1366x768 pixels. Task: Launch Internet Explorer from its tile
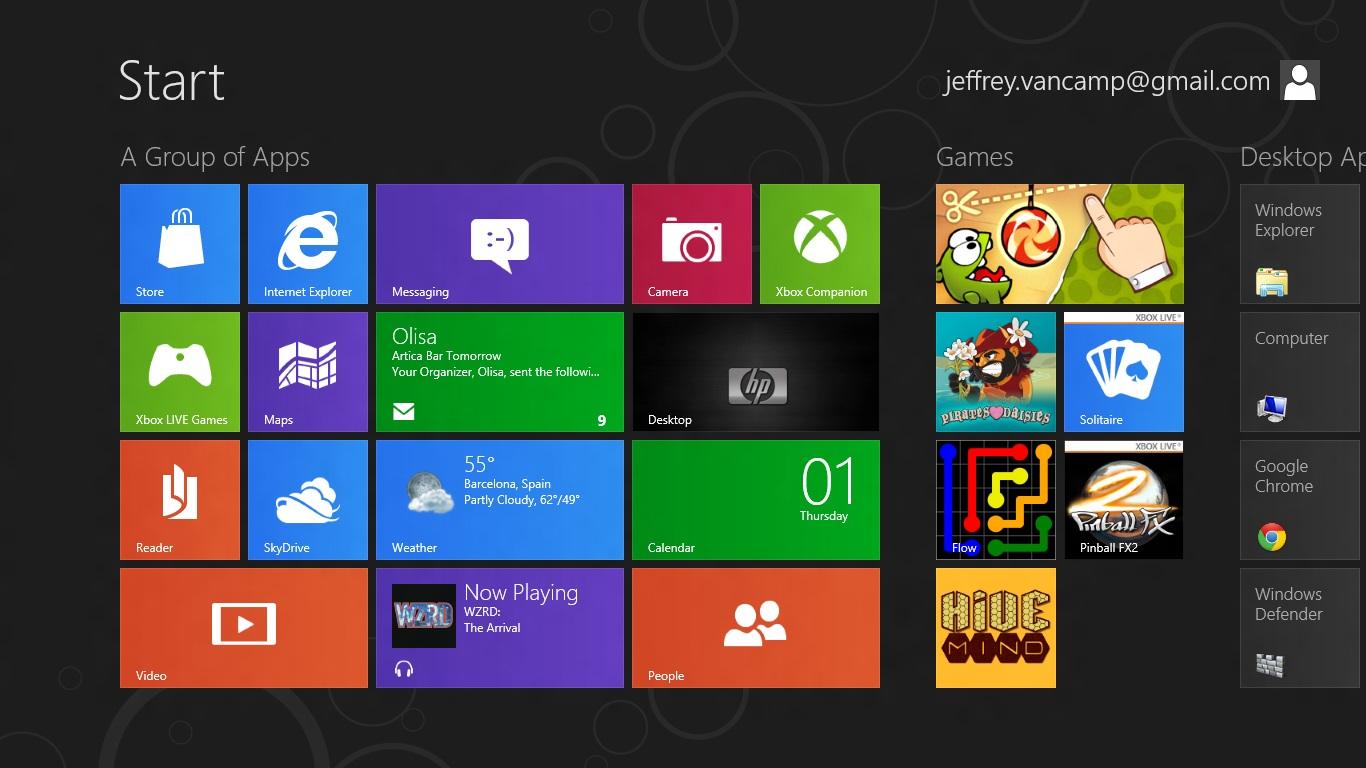(308, 243)
